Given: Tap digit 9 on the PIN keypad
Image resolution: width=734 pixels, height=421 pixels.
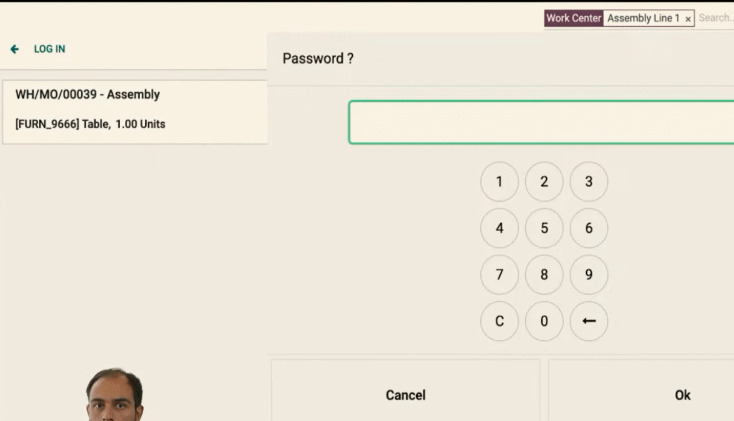Looking at the screenshot, I should [x=588, y=274].
